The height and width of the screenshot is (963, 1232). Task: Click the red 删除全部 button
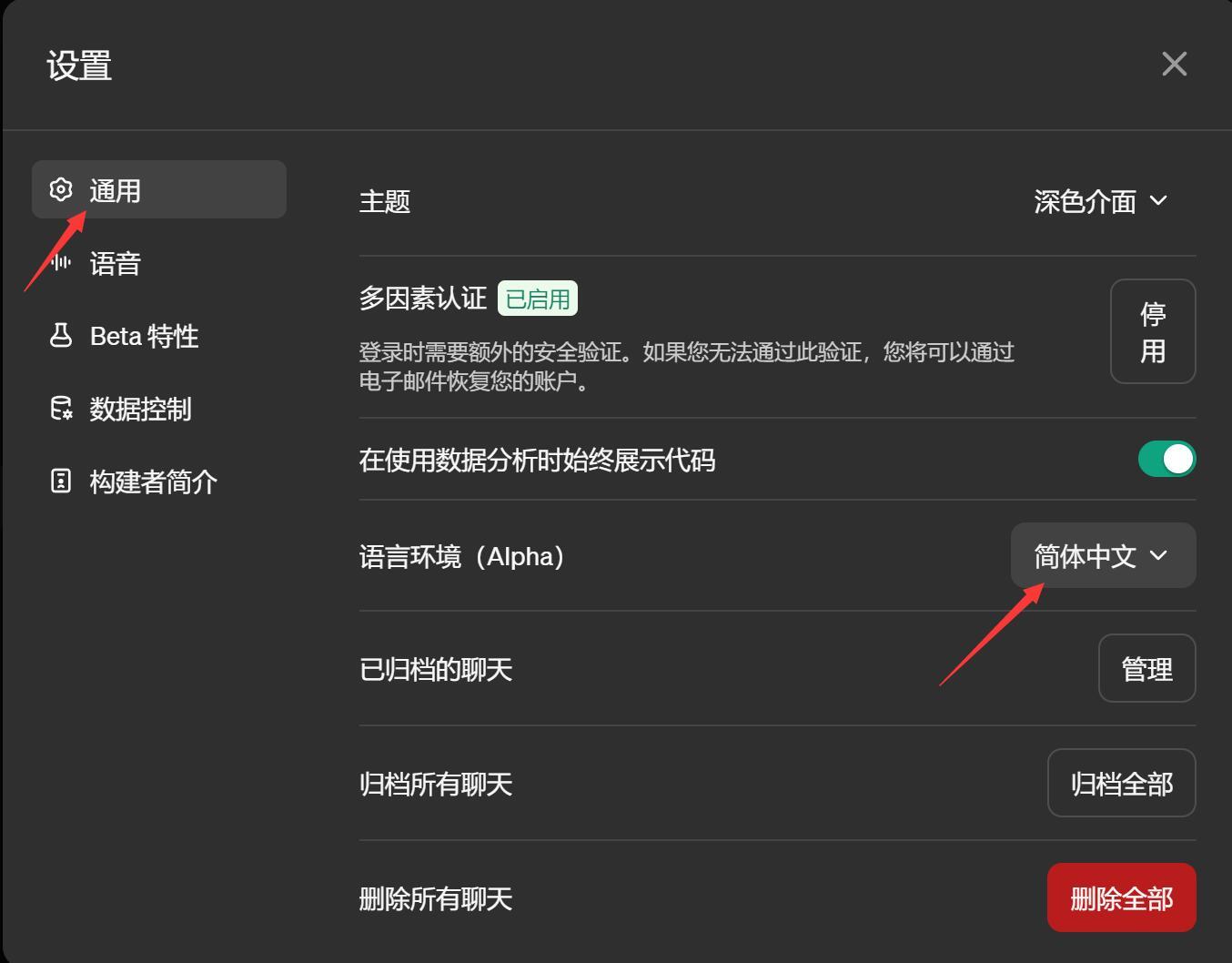1121,898
